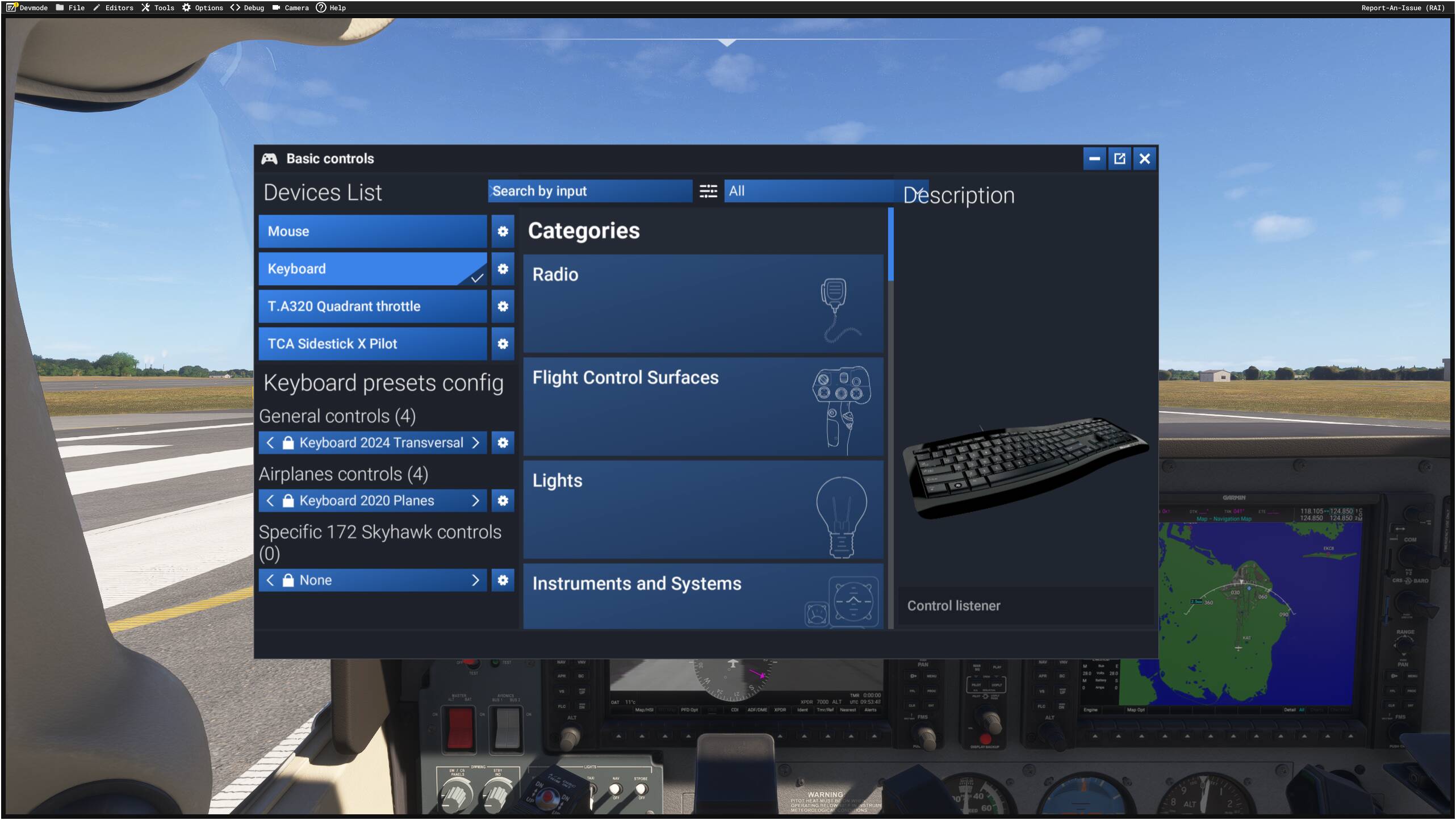Open gear for Keyboard 2024 Transversal preset
This screenshot has width=1456, height=820.
(503, 442)
